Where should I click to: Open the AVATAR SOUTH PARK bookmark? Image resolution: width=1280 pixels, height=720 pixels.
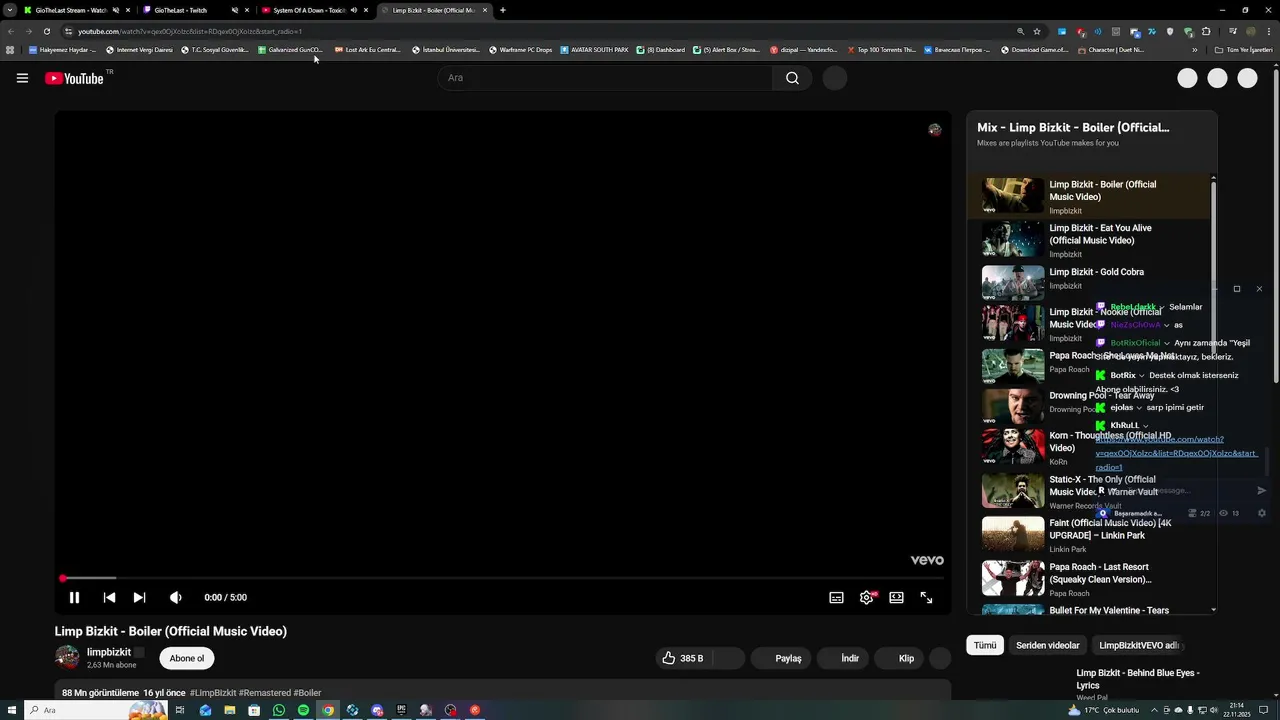595,49
